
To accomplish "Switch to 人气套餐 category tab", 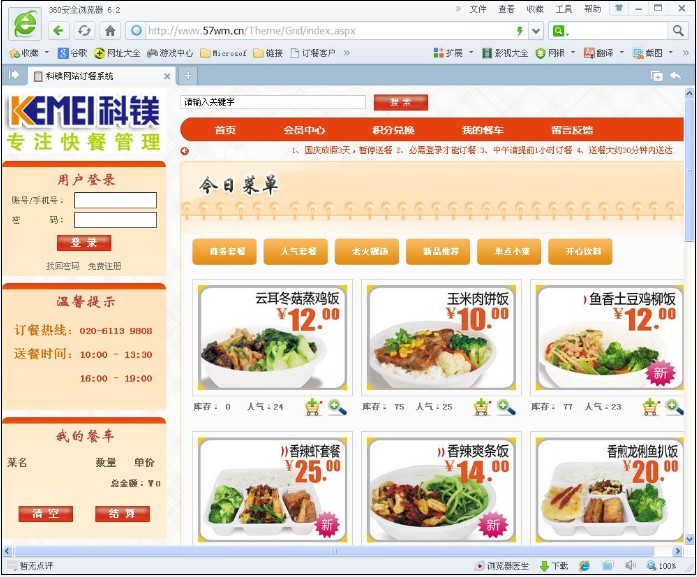I will click(297, 251).
